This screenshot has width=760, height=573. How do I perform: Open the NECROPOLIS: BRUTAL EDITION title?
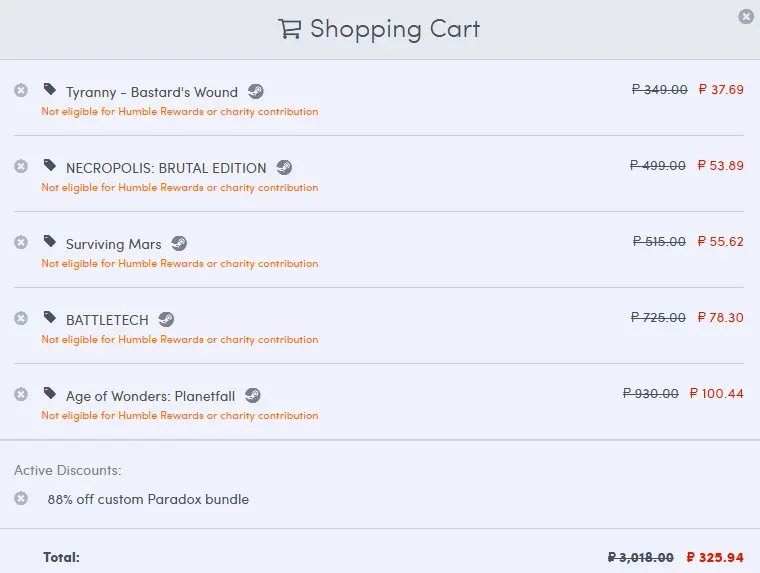point(166,168)
